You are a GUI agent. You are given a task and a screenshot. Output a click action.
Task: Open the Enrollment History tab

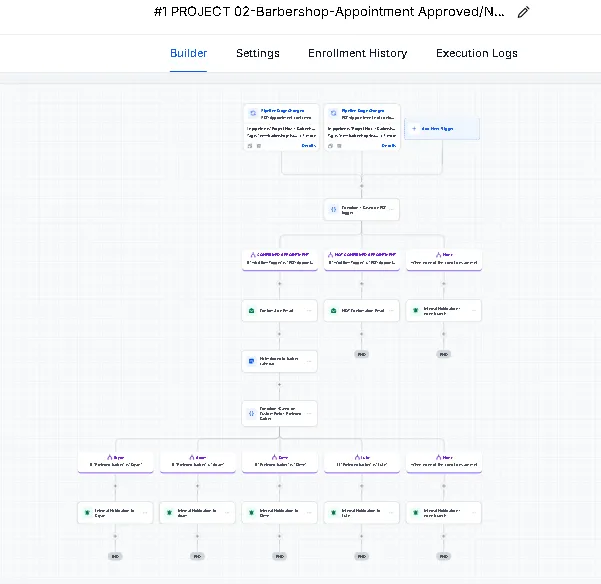point(357,53)
